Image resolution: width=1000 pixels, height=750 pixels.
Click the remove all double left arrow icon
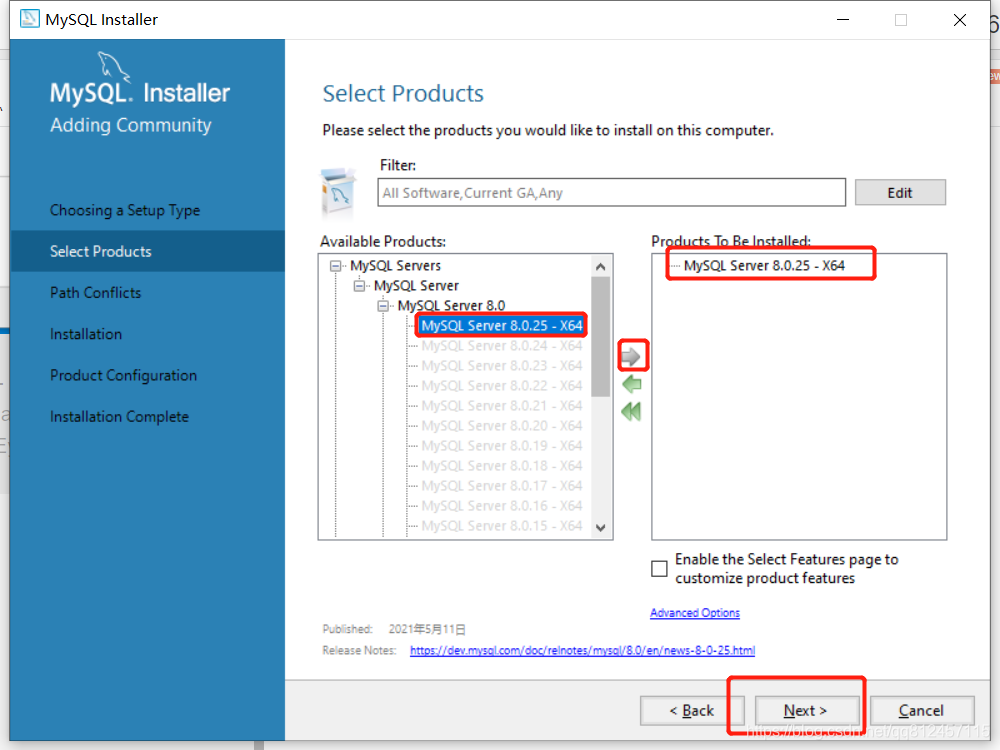pos(631,411)
